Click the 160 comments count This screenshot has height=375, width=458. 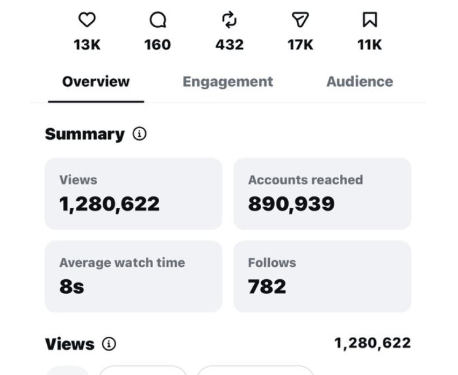pos(158,45)
